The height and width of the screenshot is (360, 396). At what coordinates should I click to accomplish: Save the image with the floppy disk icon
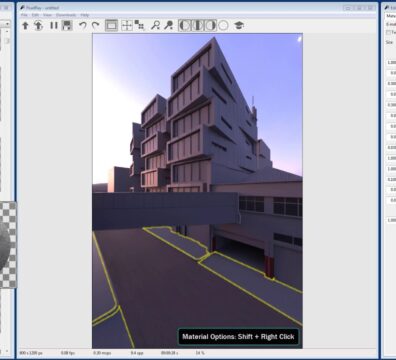(67, 26)
